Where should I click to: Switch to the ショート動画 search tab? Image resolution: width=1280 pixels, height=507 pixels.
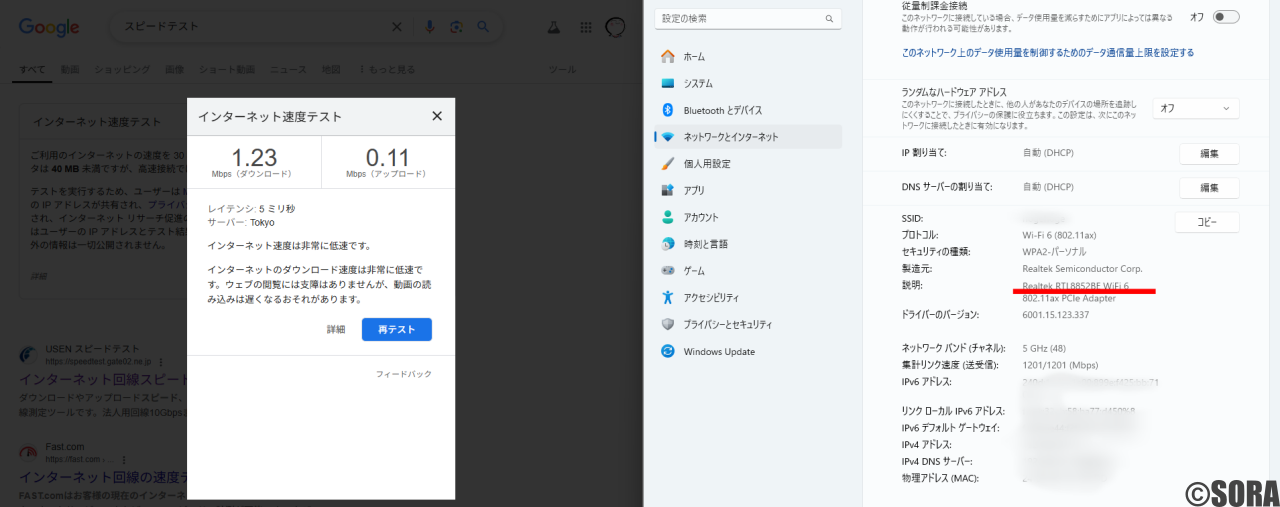pyautogui.click(x=226, y=69)
